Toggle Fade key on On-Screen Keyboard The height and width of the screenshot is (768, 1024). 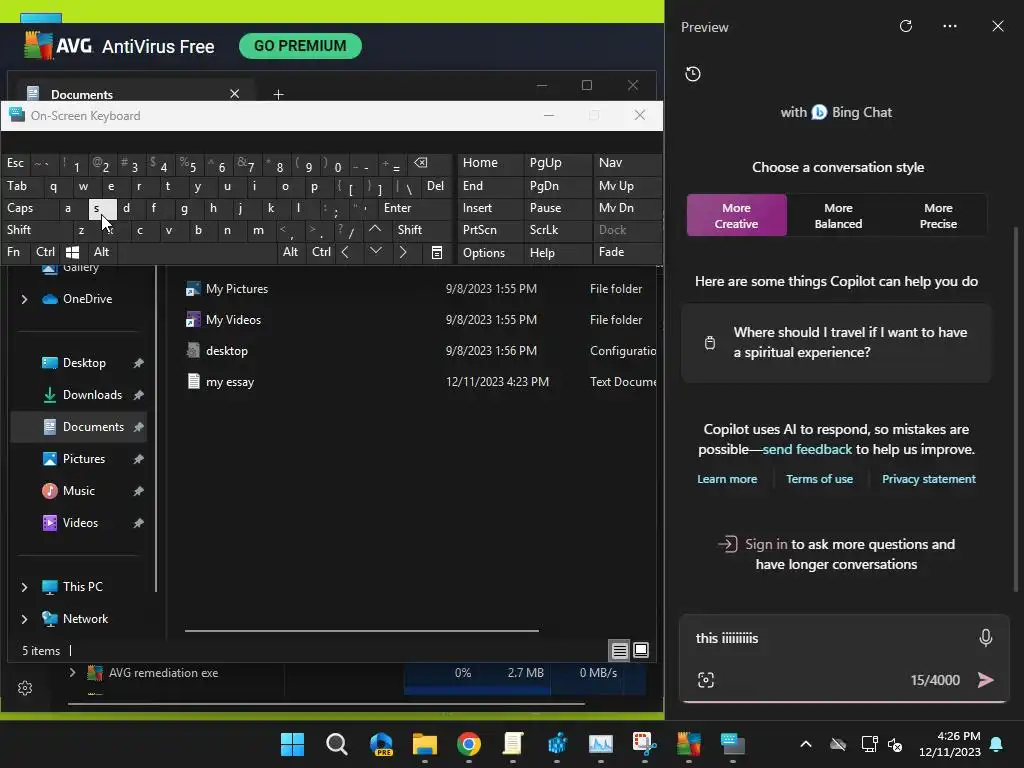626,252
